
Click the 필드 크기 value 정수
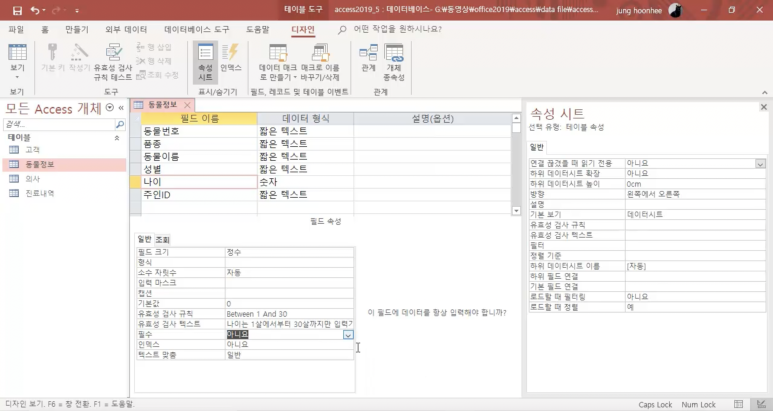tap(289, 252)
